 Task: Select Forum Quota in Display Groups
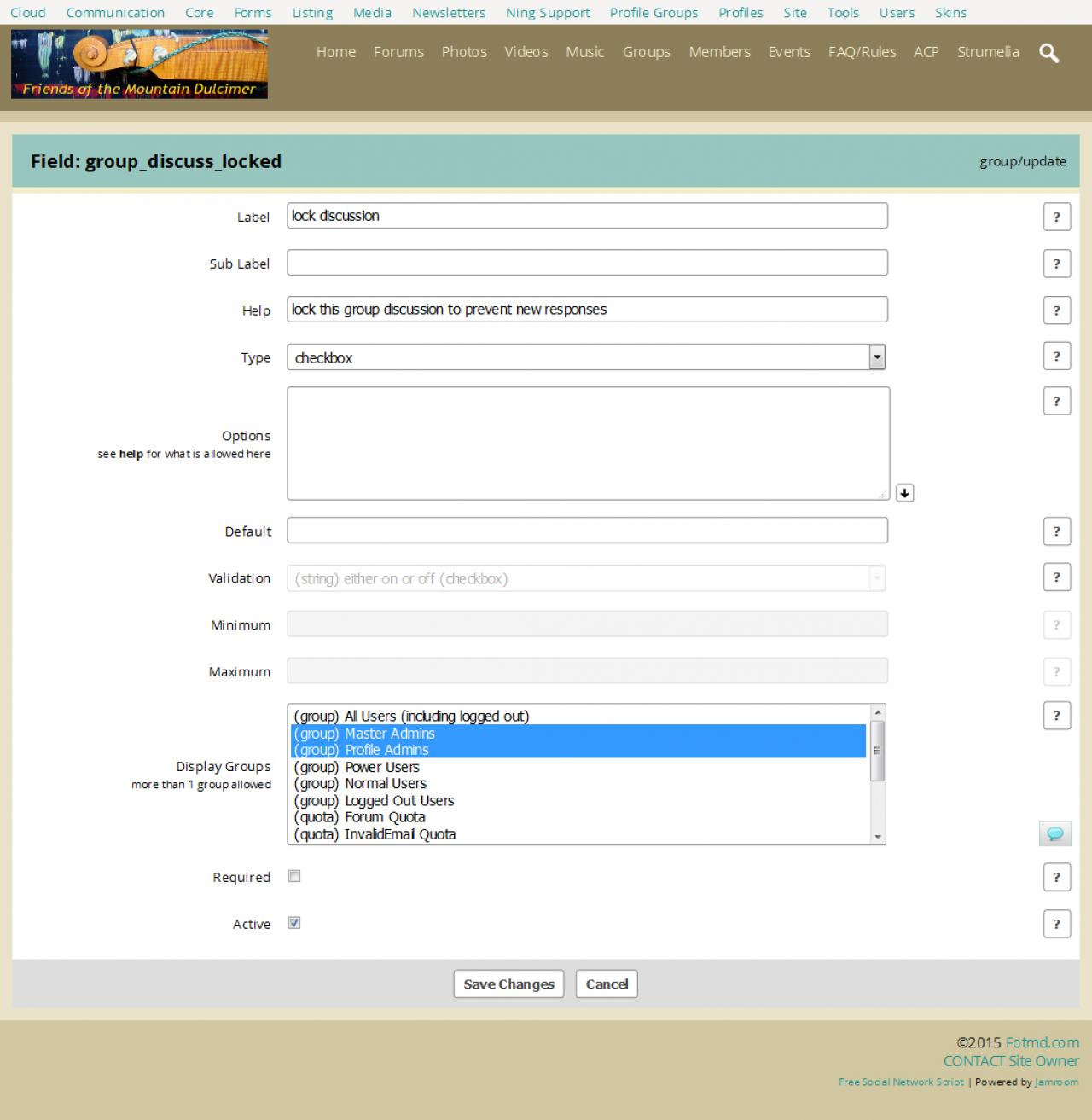(x=578, y=817)
